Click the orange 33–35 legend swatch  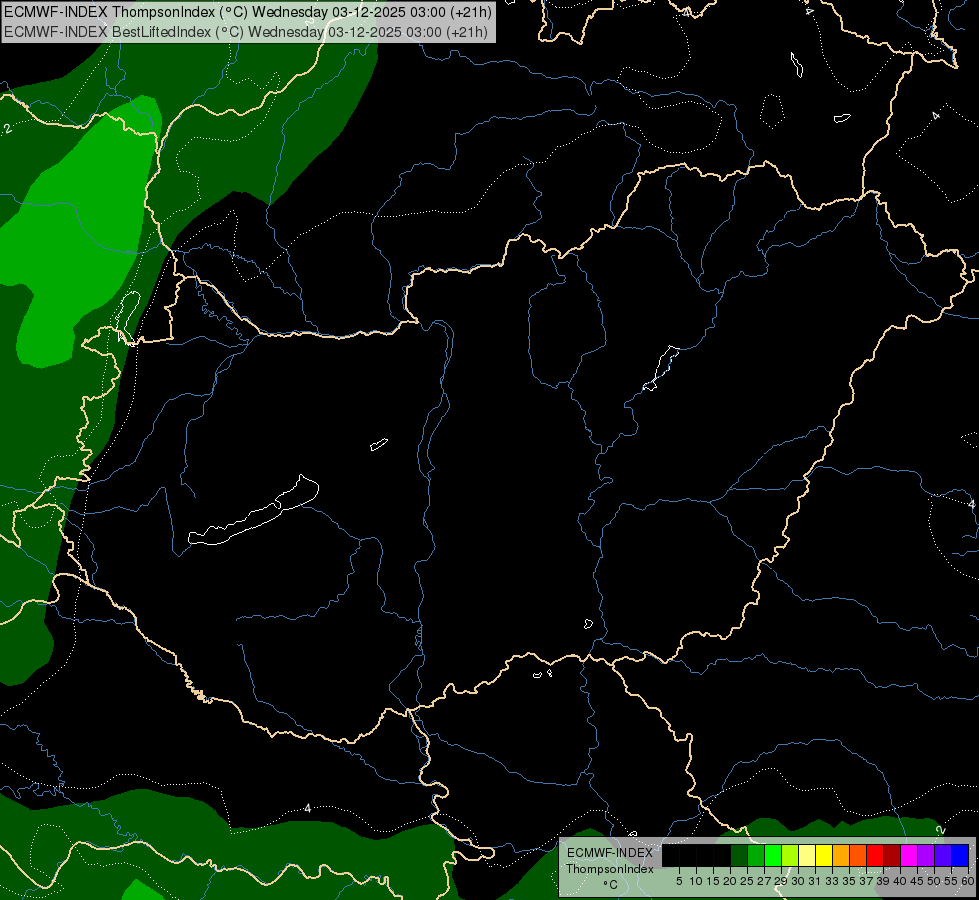(x=841, y=855)
